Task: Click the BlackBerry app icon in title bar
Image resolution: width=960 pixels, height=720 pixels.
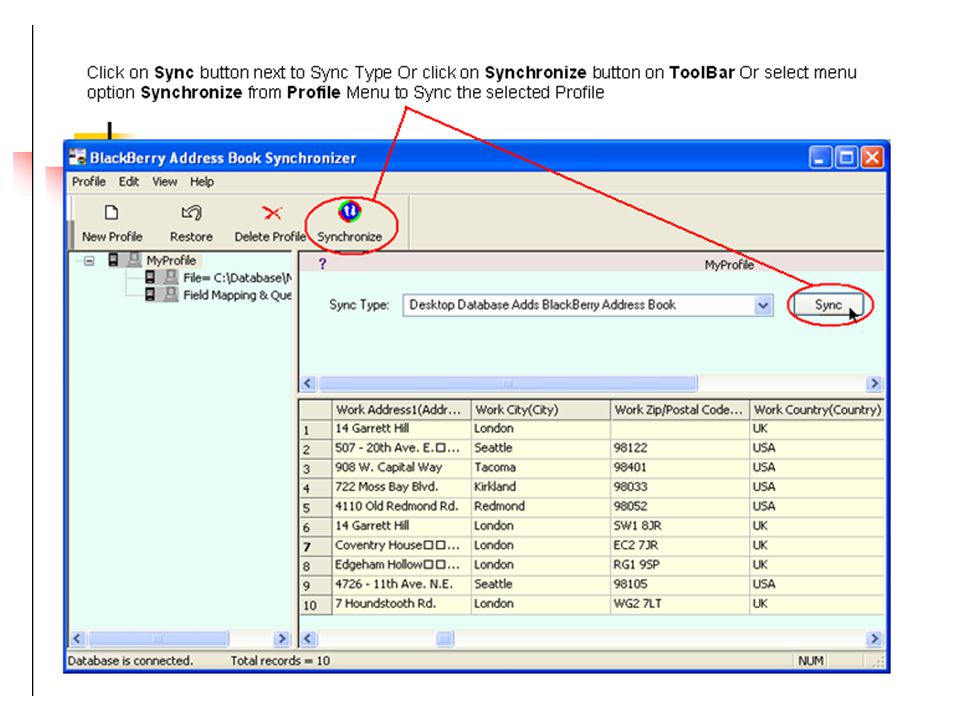Action: 77,157
